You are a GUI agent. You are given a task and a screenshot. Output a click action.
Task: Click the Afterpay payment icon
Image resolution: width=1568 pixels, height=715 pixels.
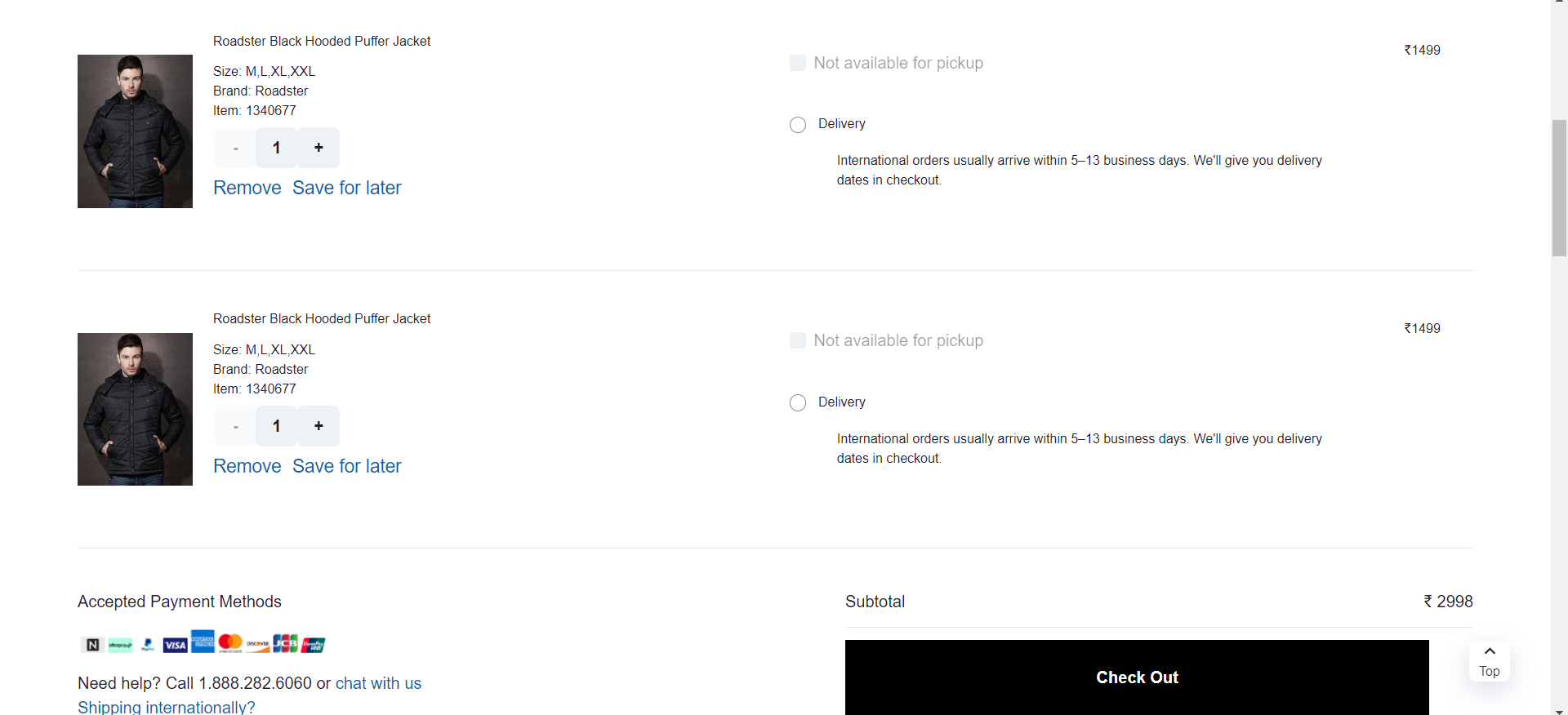point(120,645)
